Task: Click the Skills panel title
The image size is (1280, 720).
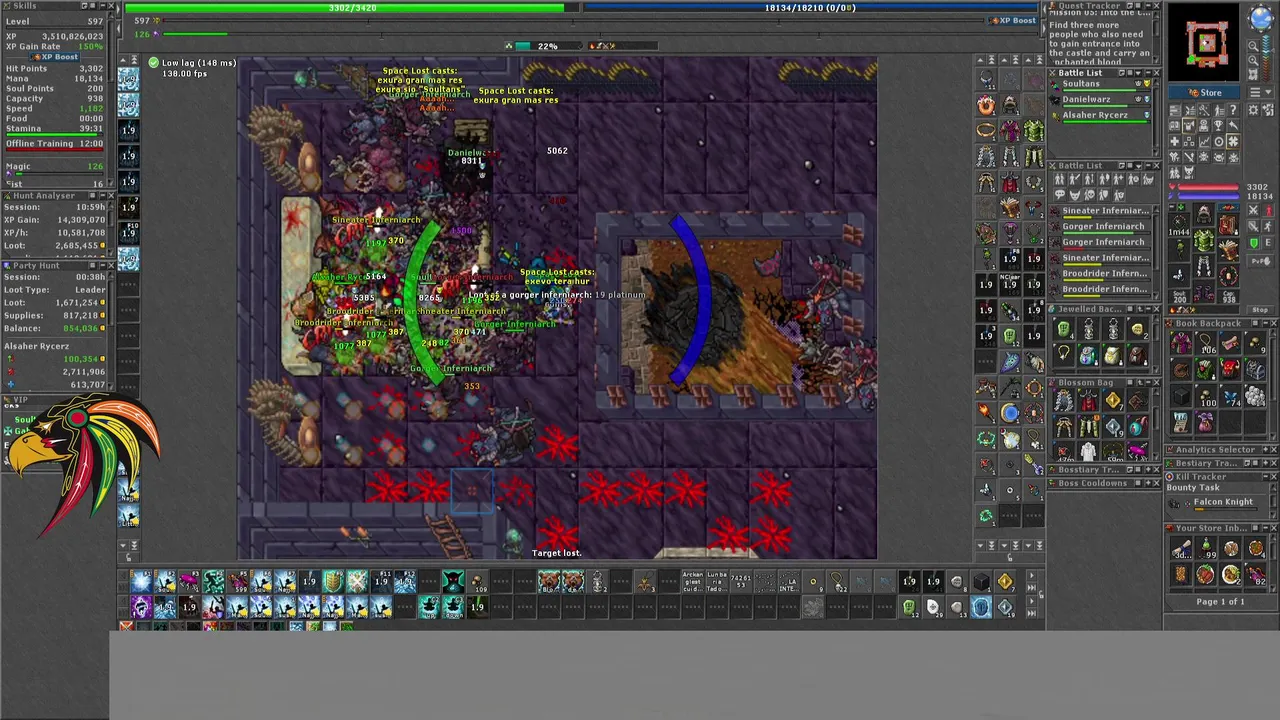Action: point(25,6)
